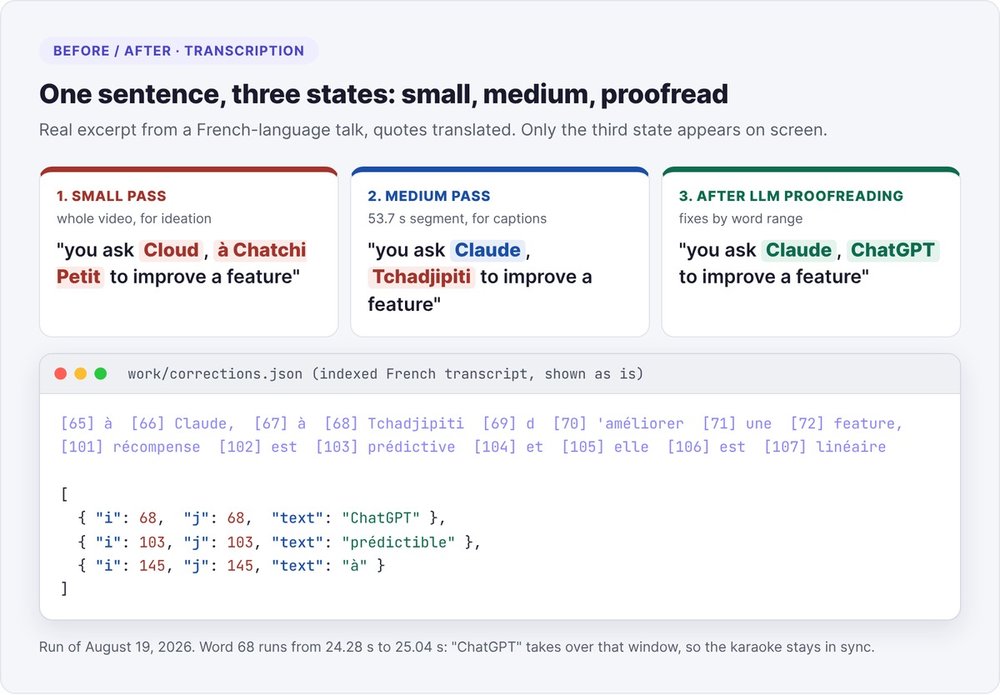Click token '[103] prédictive' in transcript
This screenshot has height=695, width=1000.
pos(385,447)
